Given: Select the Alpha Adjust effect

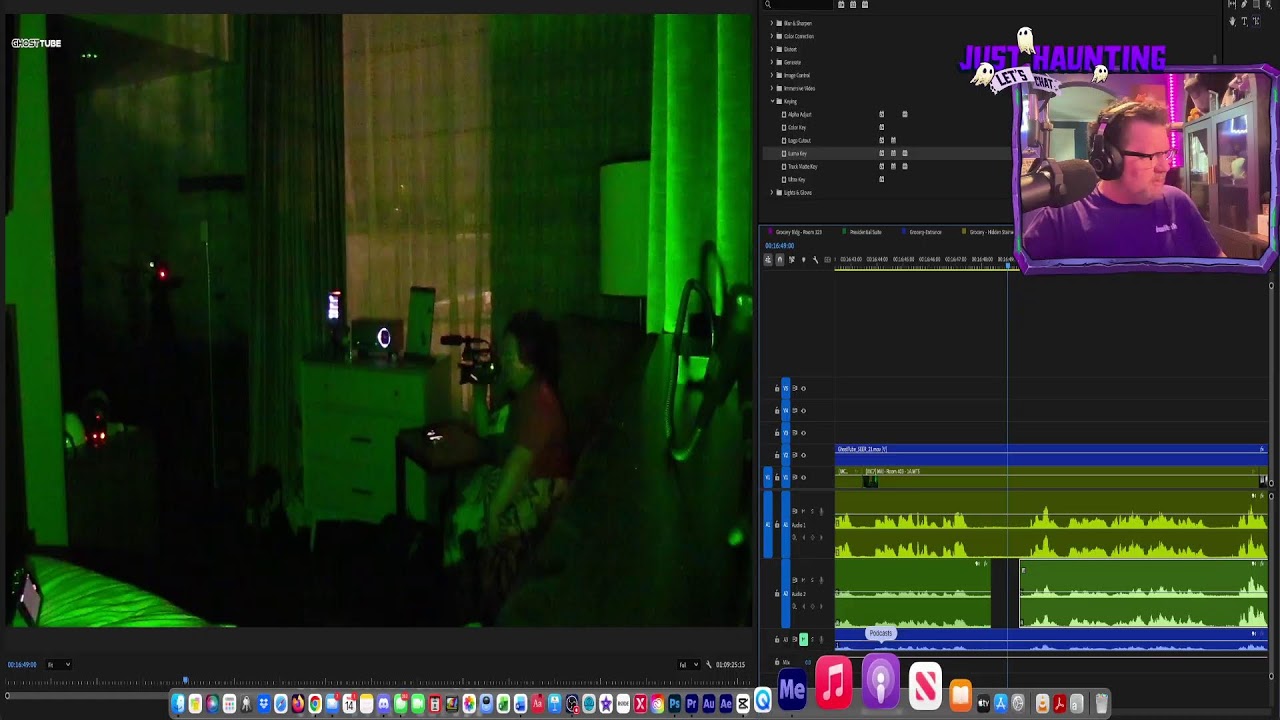Looking at the screenshot, I should [x=799, y=114].
